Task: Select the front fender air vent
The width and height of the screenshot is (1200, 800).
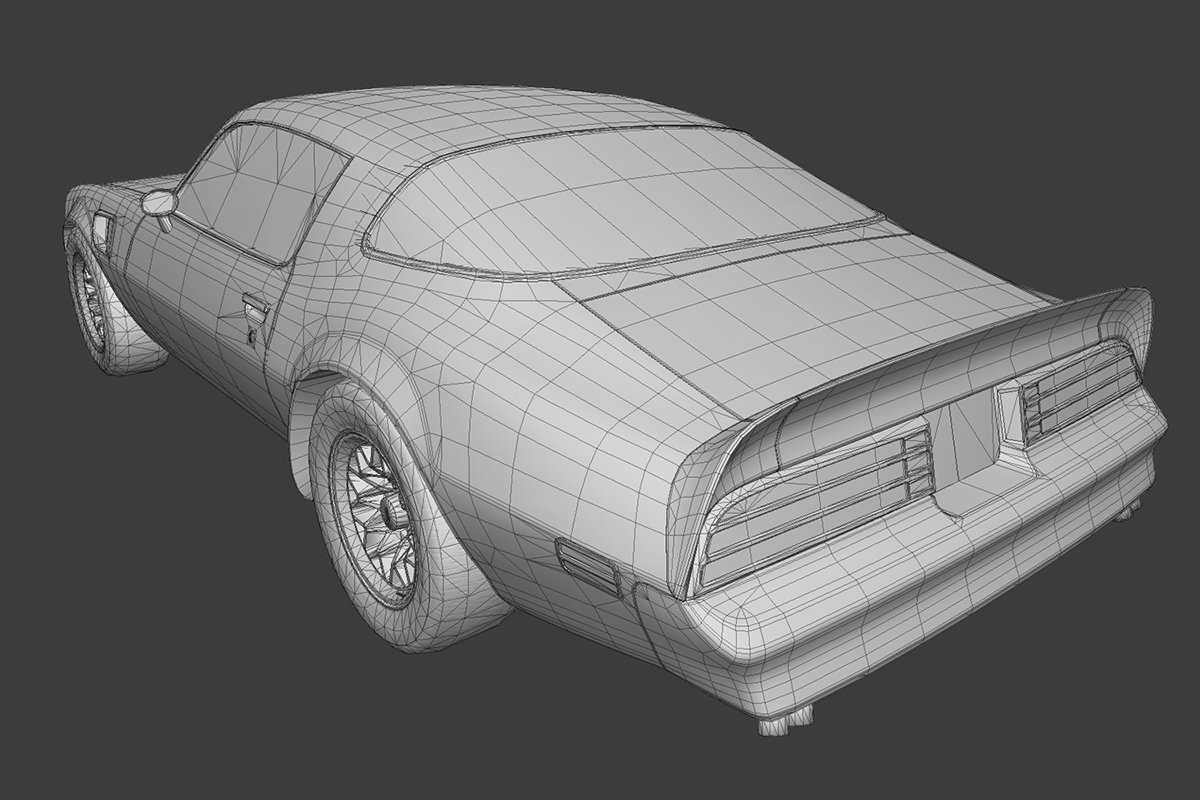Action: click(x=101, y=229)
